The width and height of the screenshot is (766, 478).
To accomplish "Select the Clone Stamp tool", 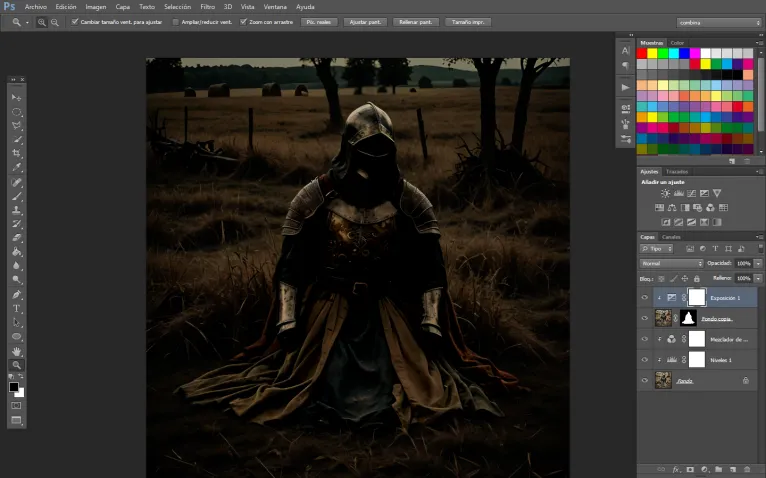I will point(16,210).
